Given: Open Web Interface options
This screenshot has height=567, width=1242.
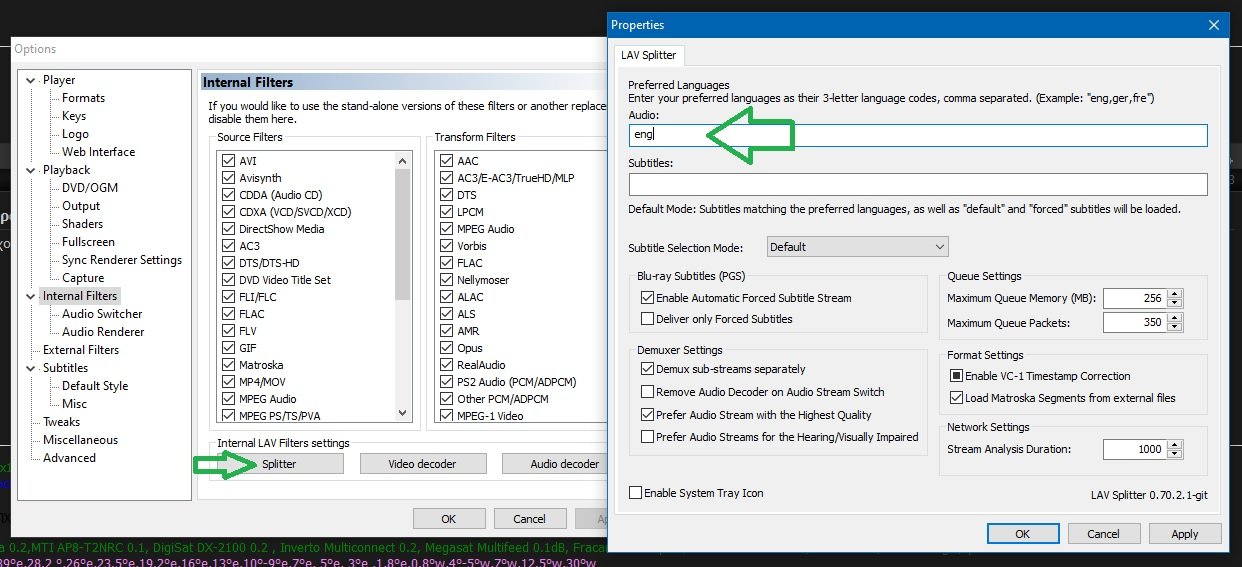Looking at the screenshot, I should 98,152.
